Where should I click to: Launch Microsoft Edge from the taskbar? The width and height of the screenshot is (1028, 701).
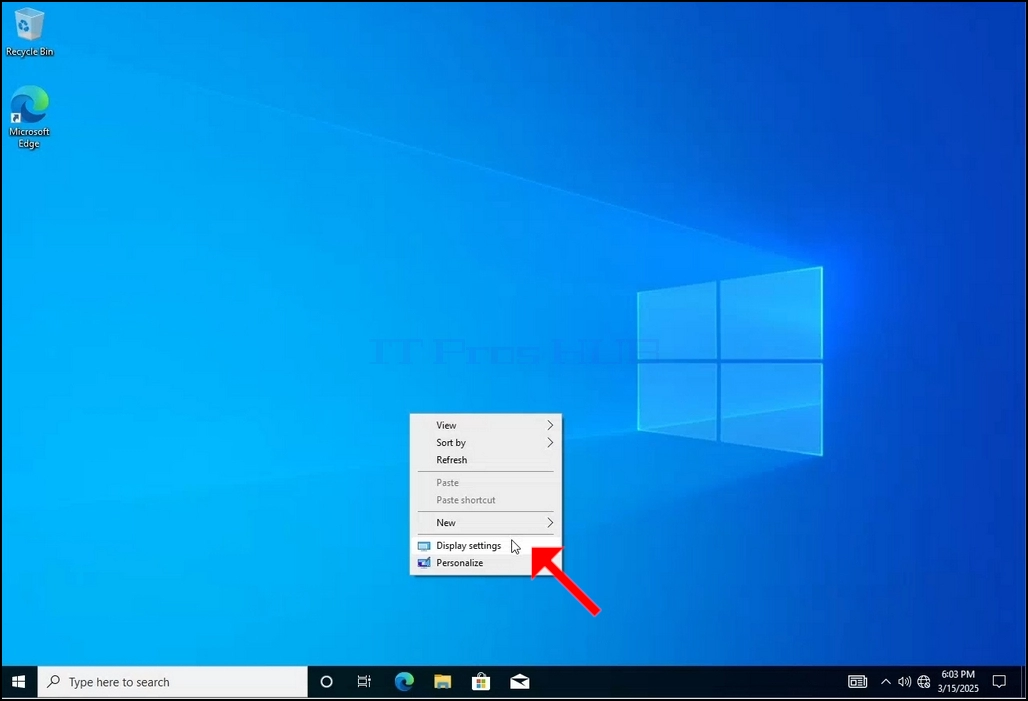[404, 682]
